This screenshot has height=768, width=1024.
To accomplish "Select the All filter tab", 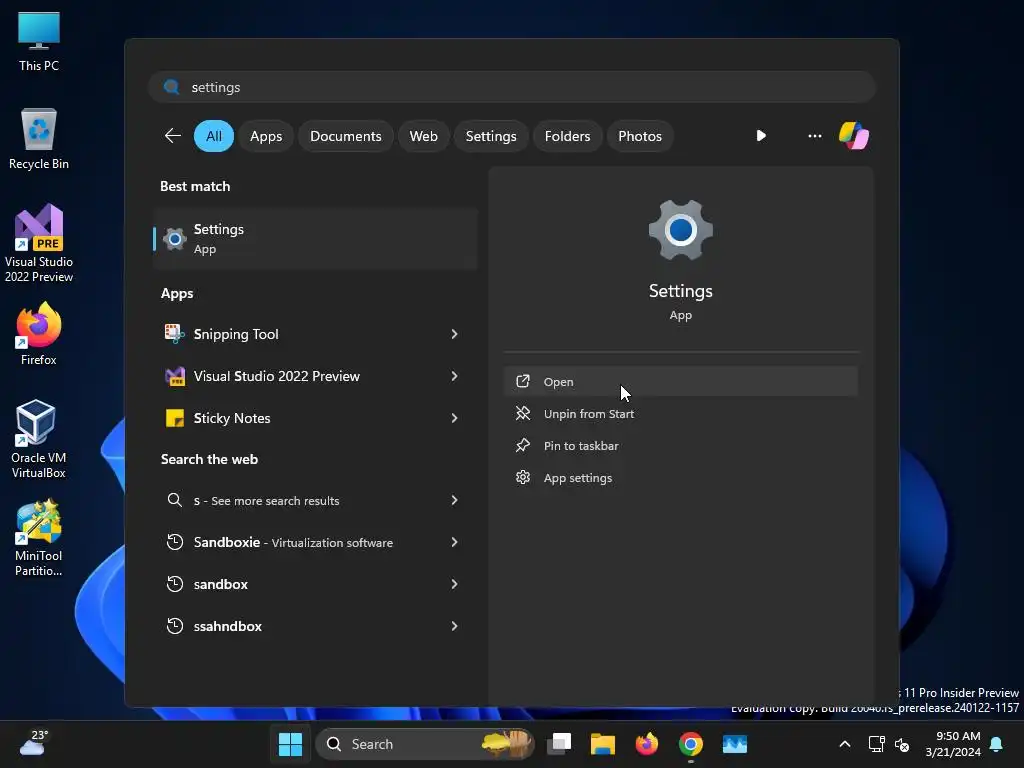I will click(x=214, y=136).
